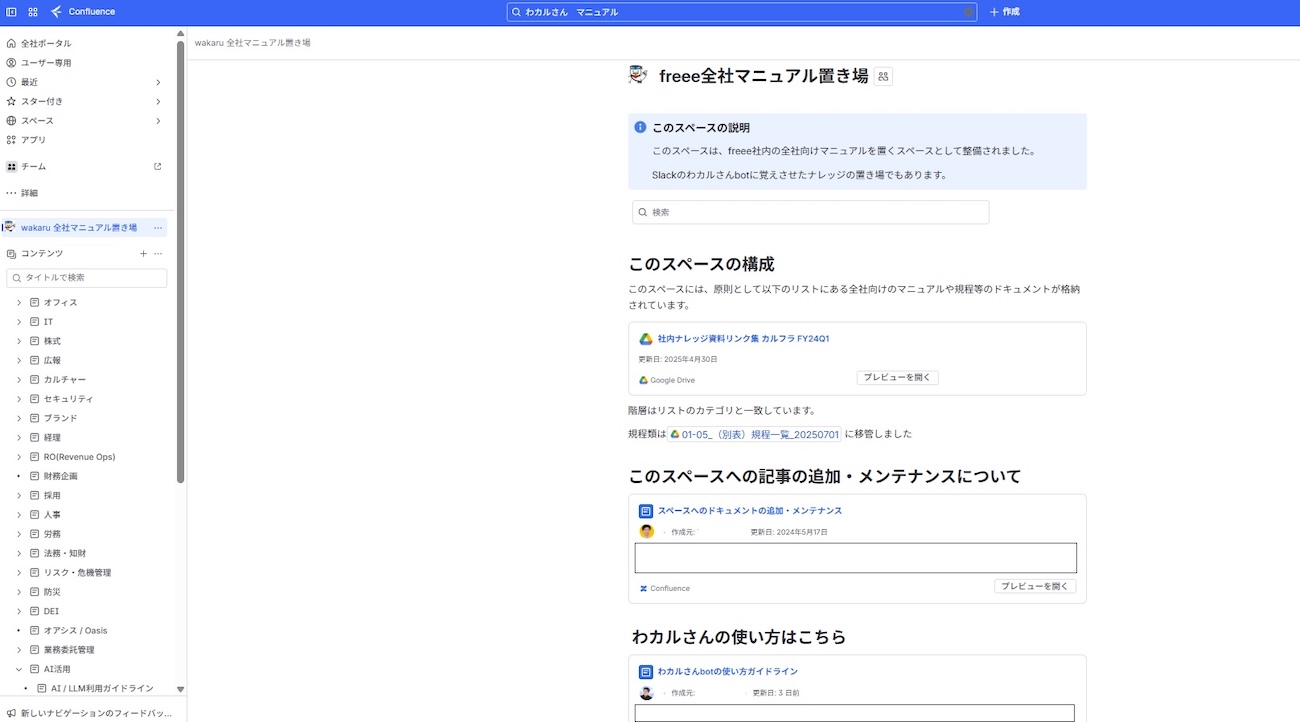
Task: Click プレビューを開く on the Google Drive card
Action: [x=897, y=378]
